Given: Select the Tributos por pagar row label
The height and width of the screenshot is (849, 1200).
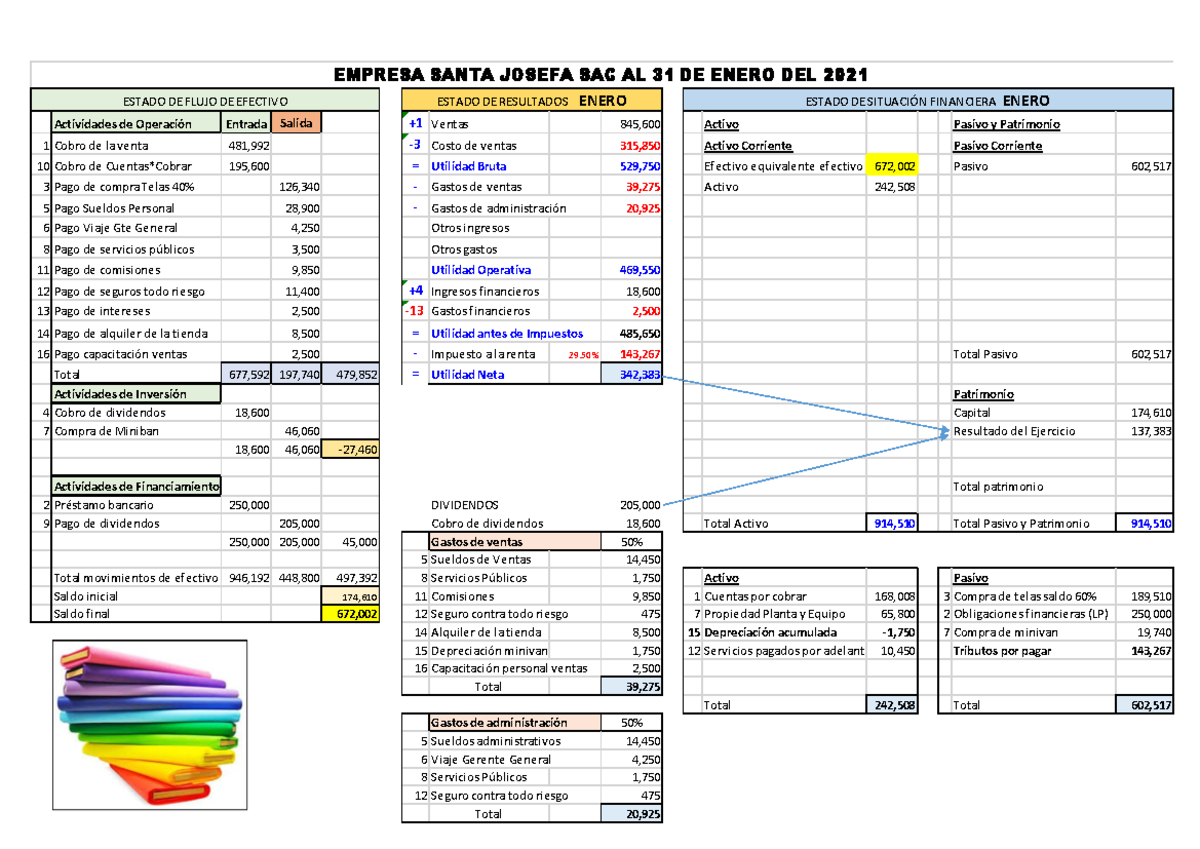Looking at the screenshot, I should point(1002,651).
